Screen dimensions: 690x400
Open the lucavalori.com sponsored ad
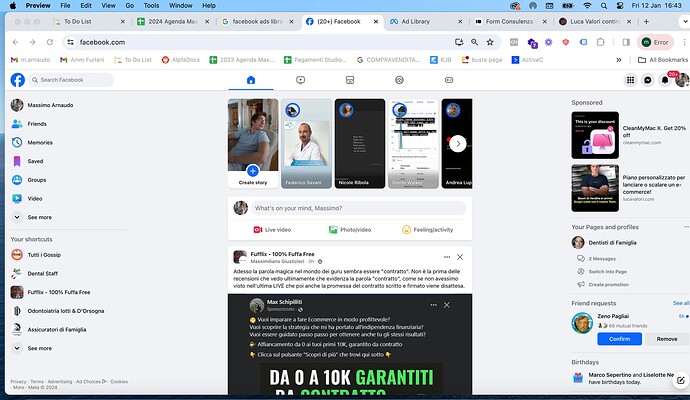(629, 188)
